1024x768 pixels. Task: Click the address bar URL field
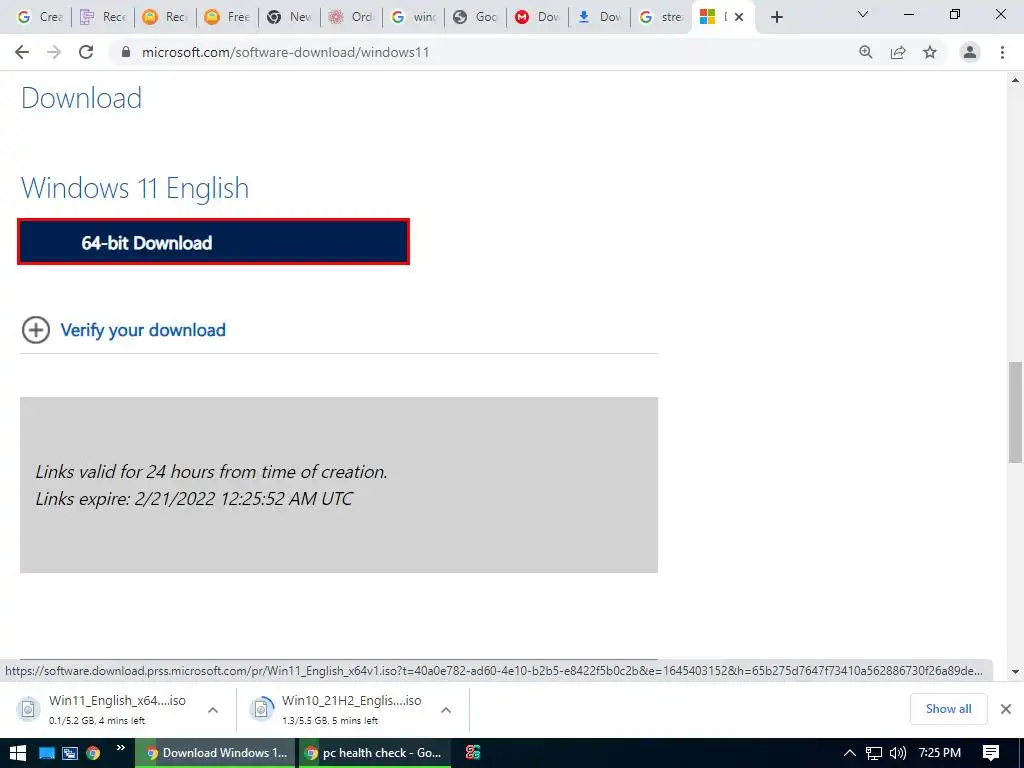[x=483, y=52]
